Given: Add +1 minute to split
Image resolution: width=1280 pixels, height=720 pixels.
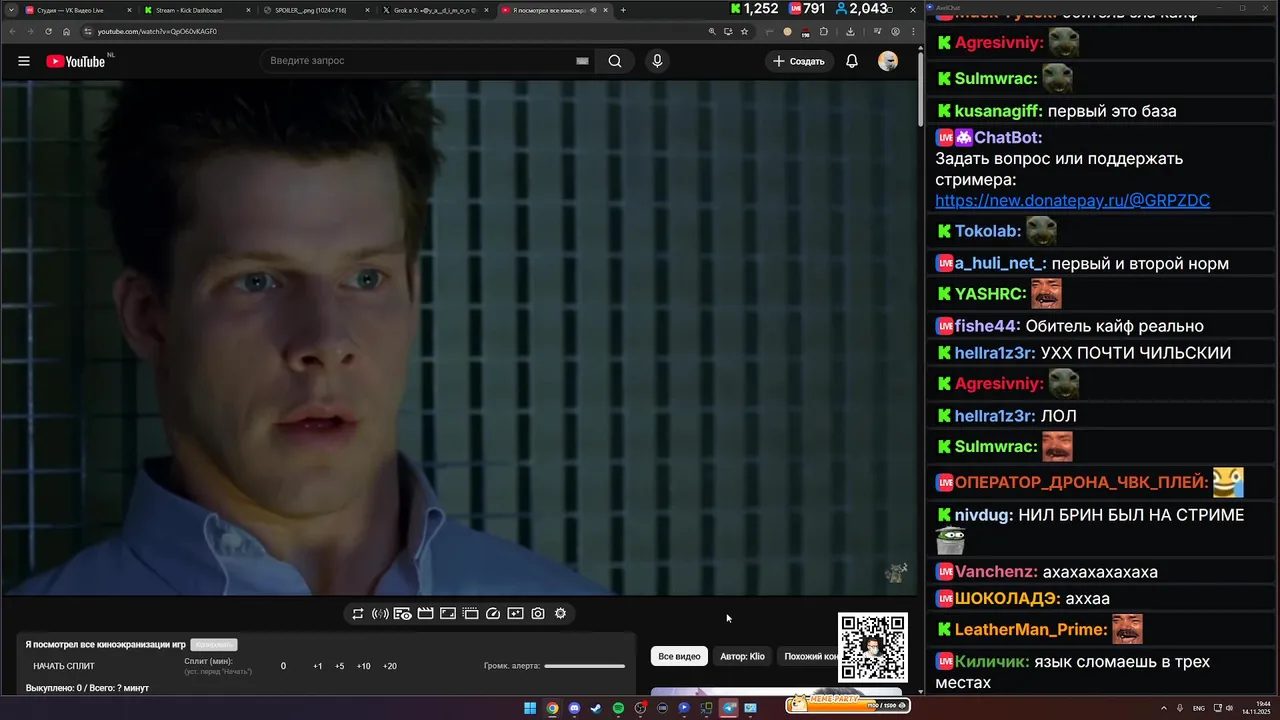Looking at the screenshot, I should pyautogui.click(x=317, y=666).
